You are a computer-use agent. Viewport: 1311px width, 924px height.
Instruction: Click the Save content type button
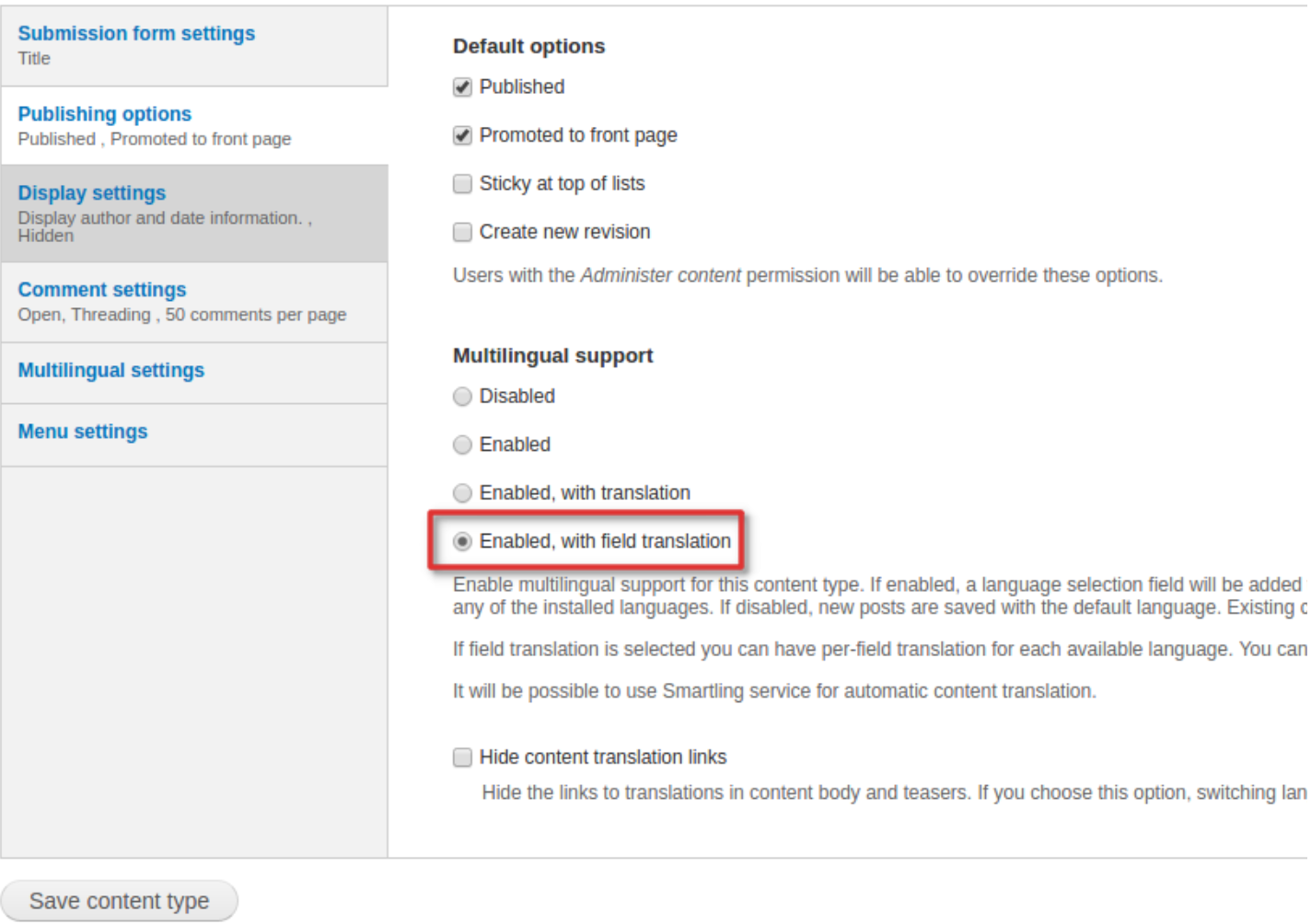point(119,900)
